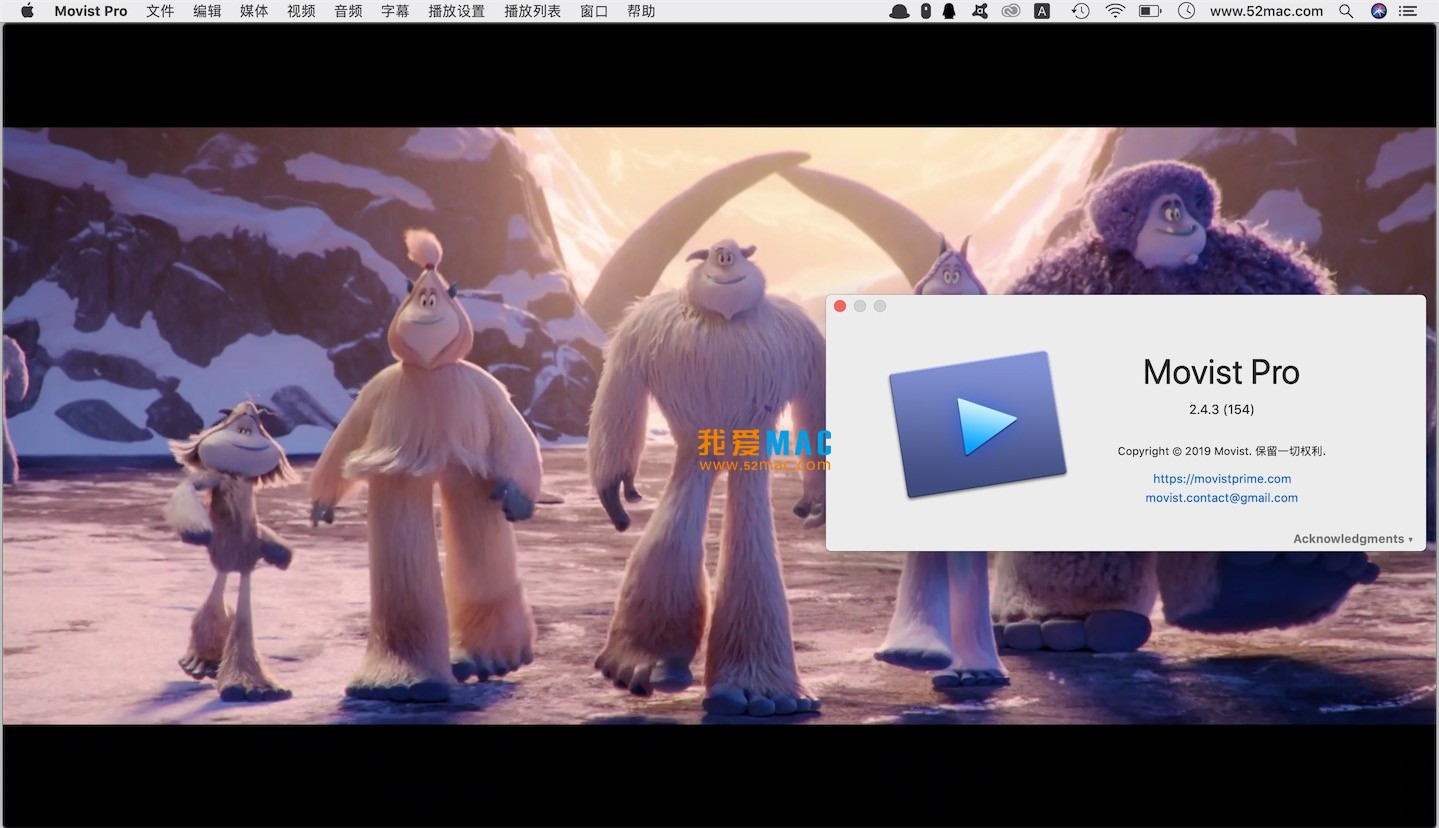The width and height of the screenshot is (1439, 828).
Task: Open the Apple menu
Action: tap(27, 11)
